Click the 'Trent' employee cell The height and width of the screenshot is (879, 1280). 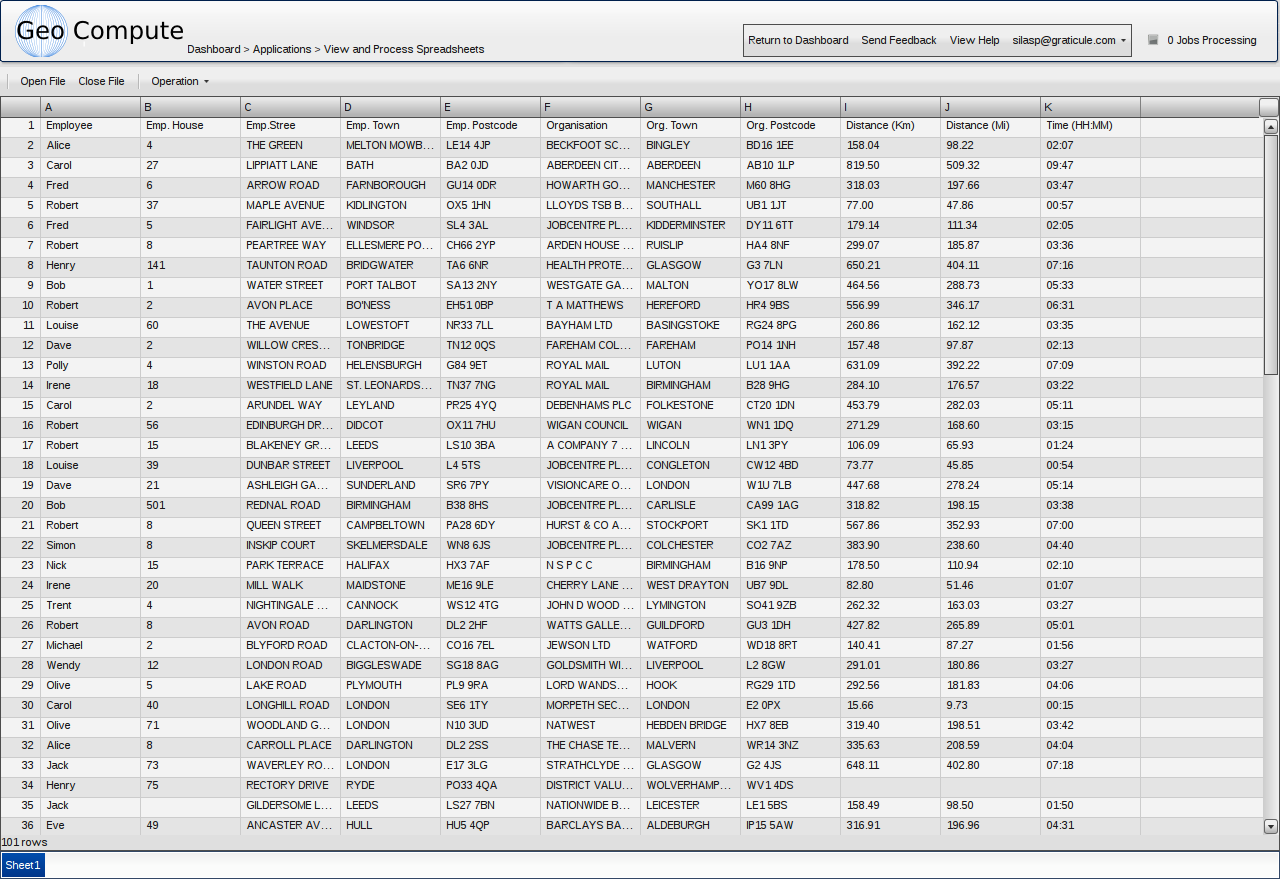[x=91, y=605]
